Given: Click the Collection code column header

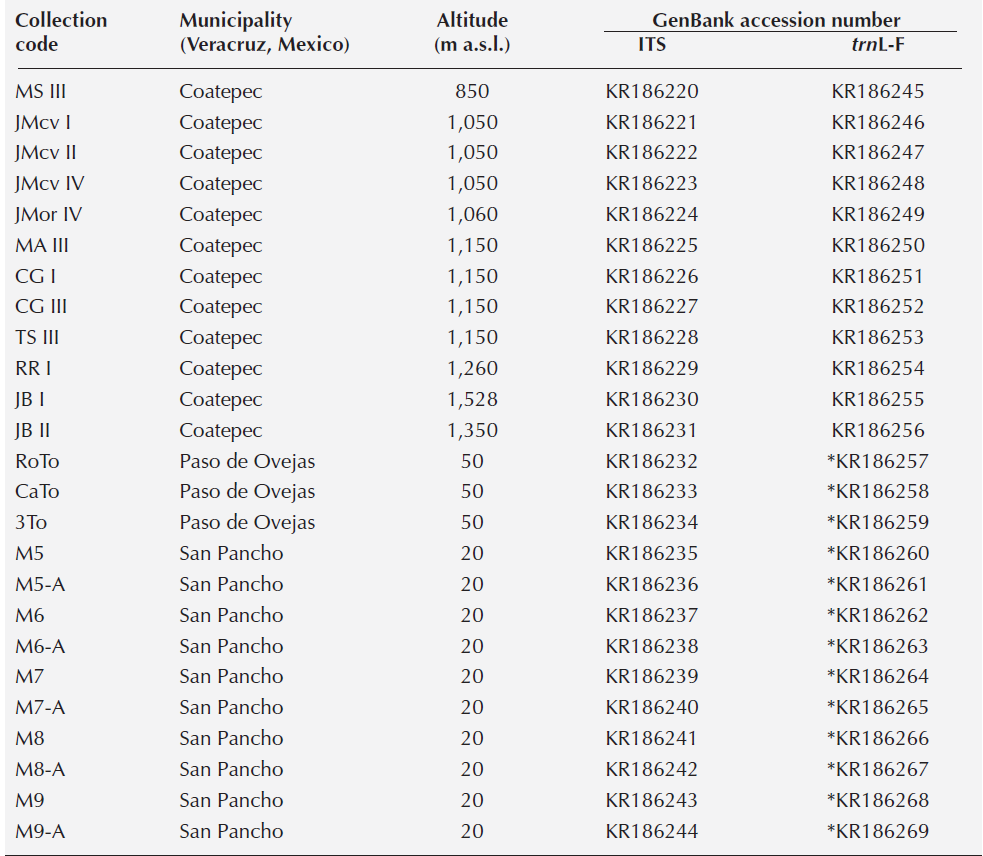Looking at the screenshot, I should (61, 32).
